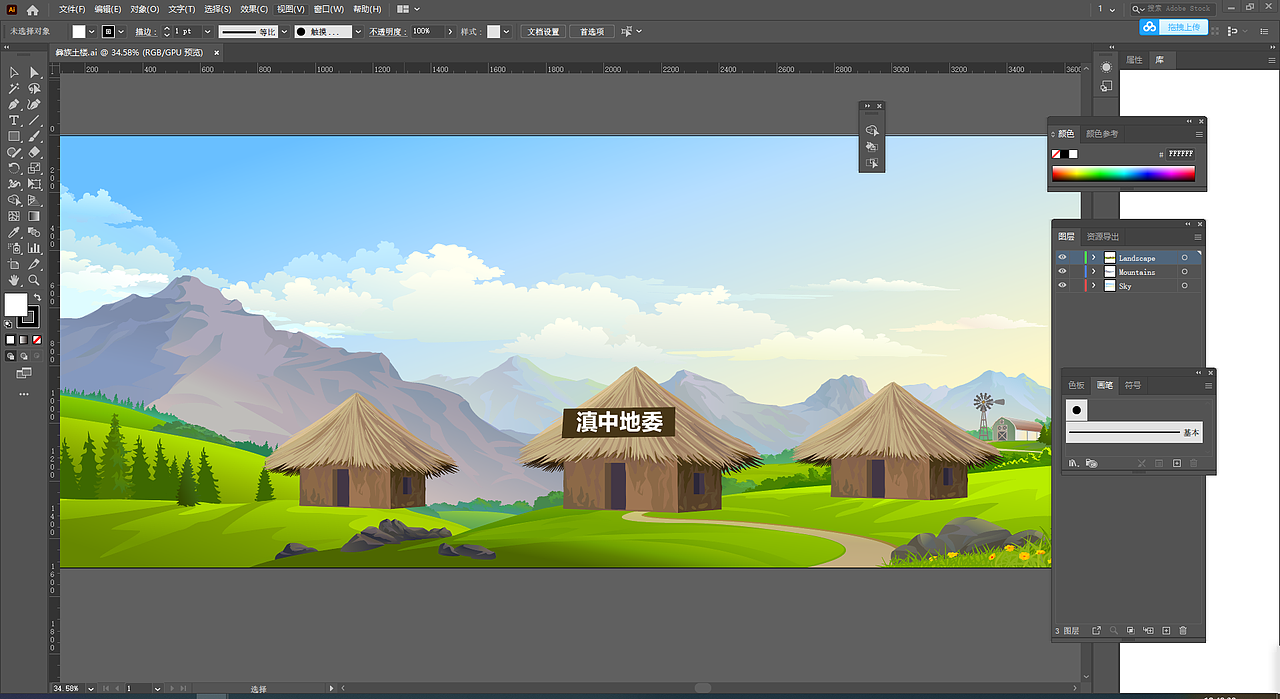The height and width of the screenshot is (699, 1280).
Task: Select the Direct Selection tool
Action: pos(34,72)
